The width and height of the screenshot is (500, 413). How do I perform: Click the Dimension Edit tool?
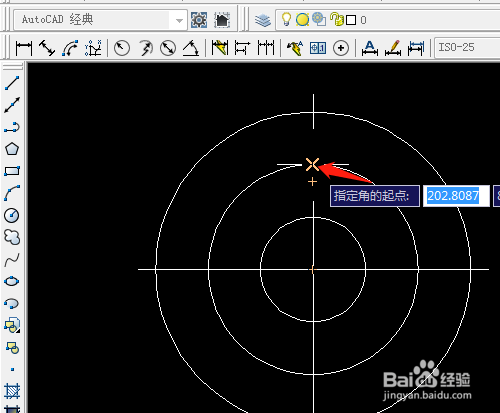(x=370, y=48)
